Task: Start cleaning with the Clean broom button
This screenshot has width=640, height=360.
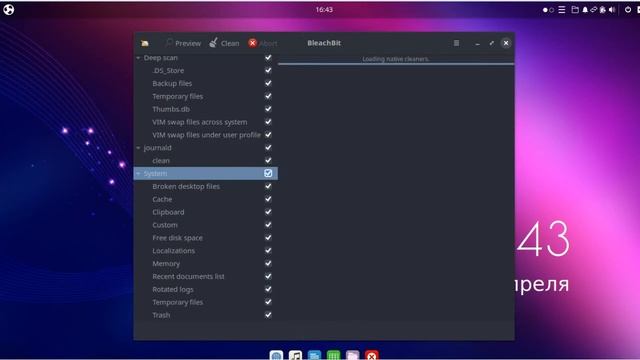Action: [224, 43]
